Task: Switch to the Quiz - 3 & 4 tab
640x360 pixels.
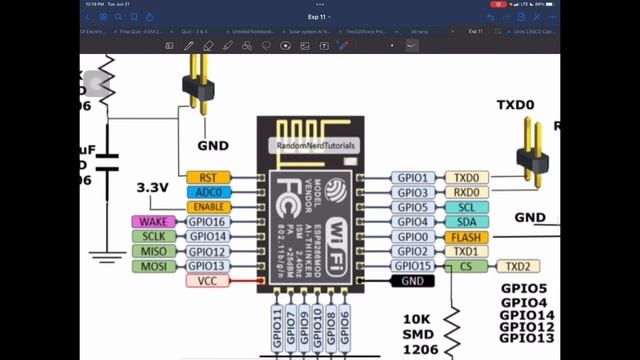Action: [194, 31]
